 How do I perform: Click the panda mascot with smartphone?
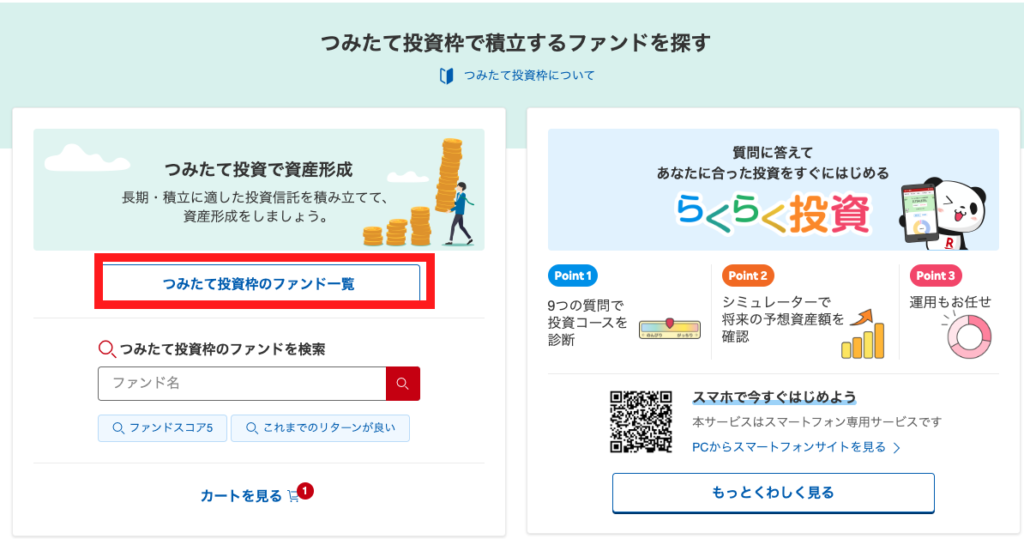click(942, 214)
